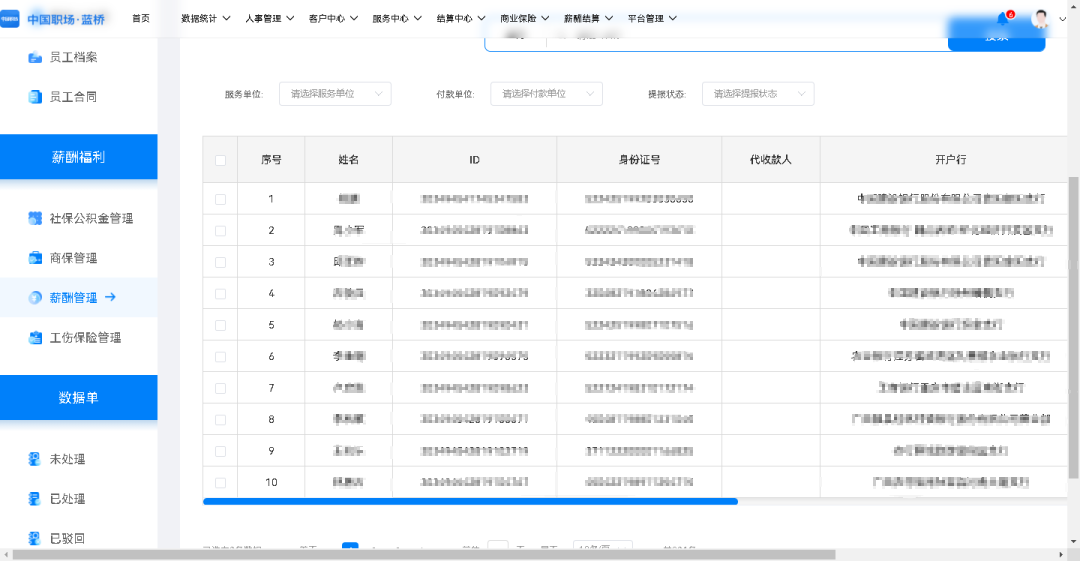Click the bottom window horizontal scrollbar
The image size is (1080, 561).
coord(424,555)
